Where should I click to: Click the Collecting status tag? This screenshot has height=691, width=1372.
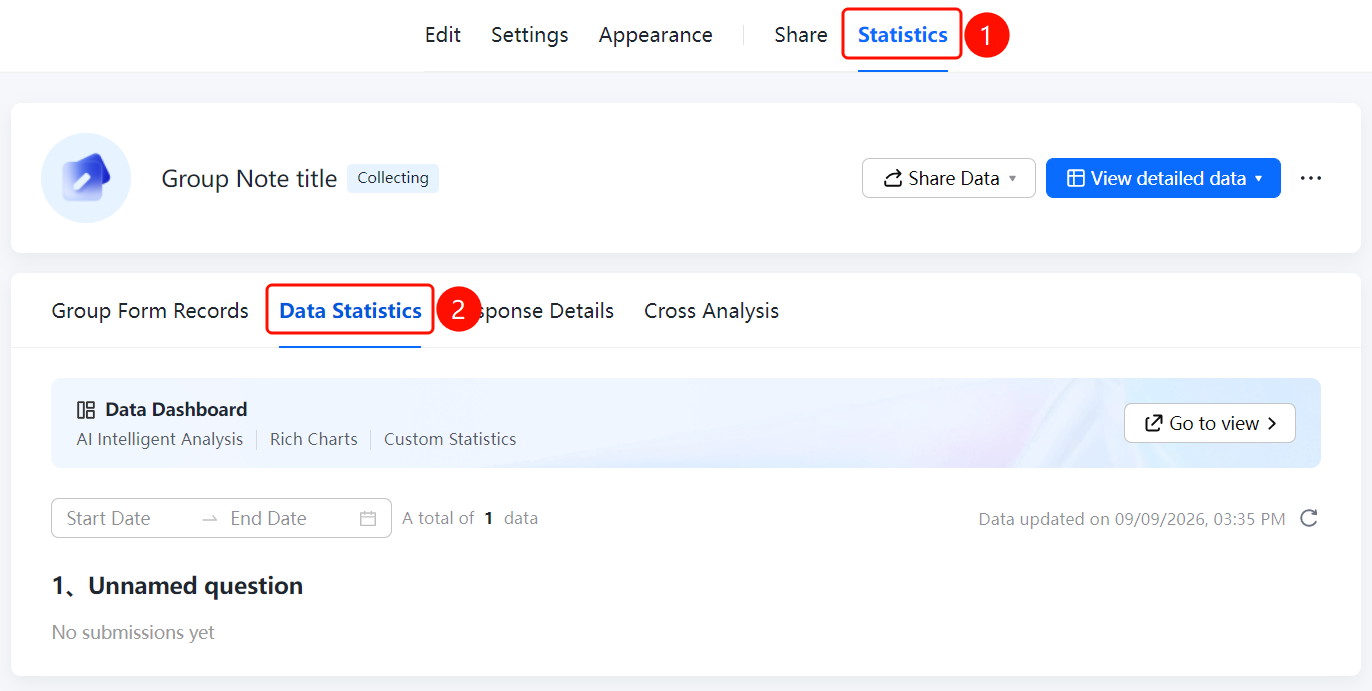[393, 178]
